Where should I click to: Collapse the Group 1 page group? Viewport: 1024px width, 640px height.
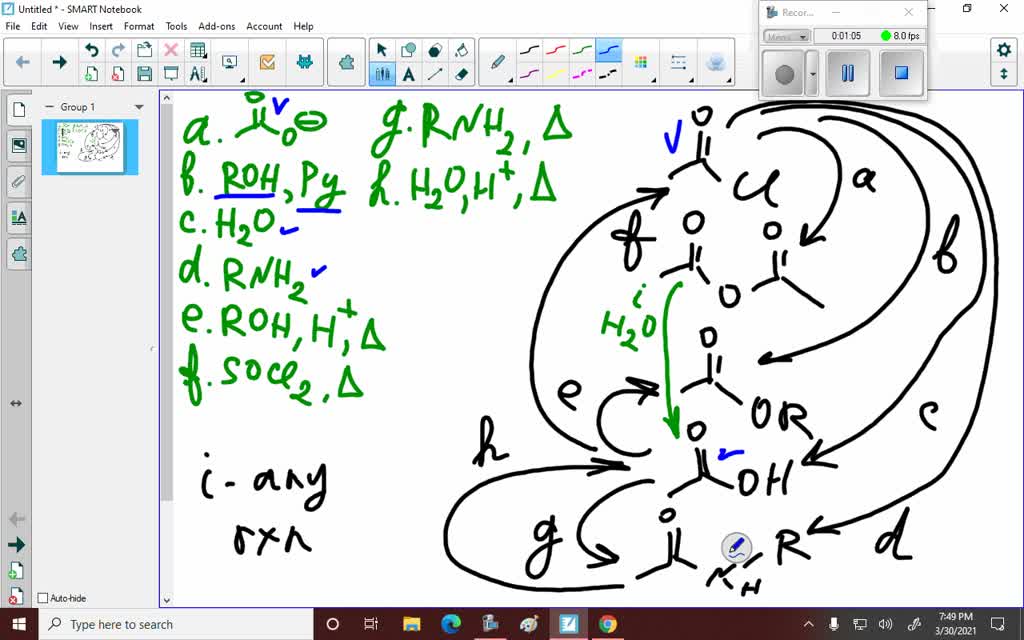pos(50,106)
